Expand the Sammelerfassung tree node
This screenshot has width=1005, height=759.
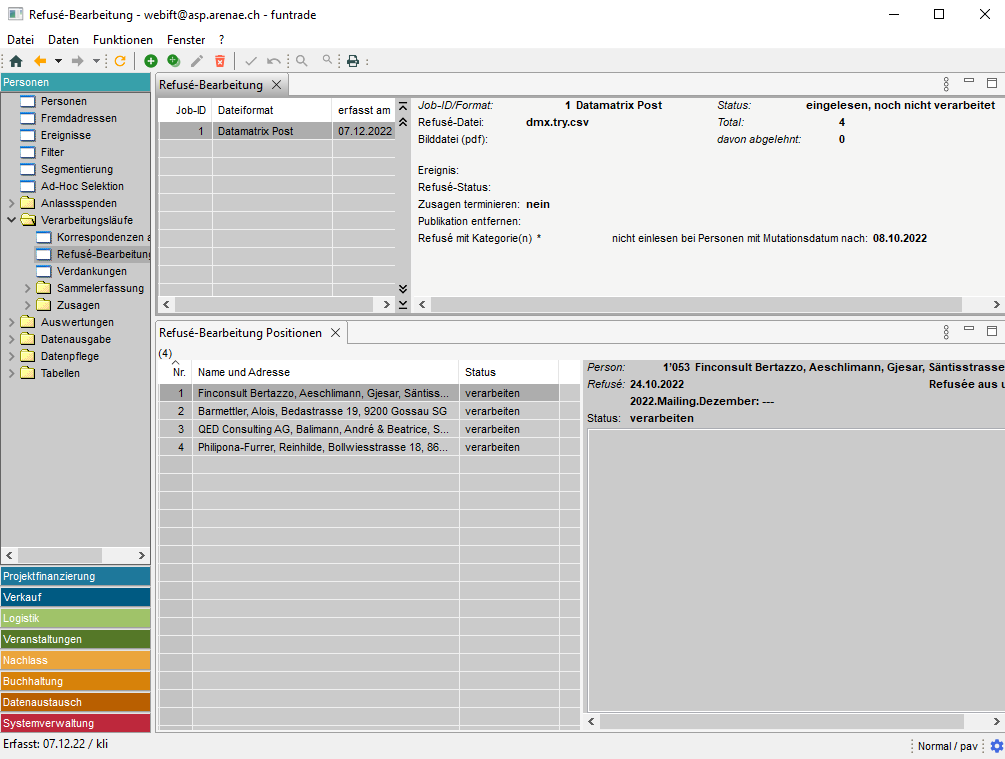pyautogui.click(x=28, y=288)
